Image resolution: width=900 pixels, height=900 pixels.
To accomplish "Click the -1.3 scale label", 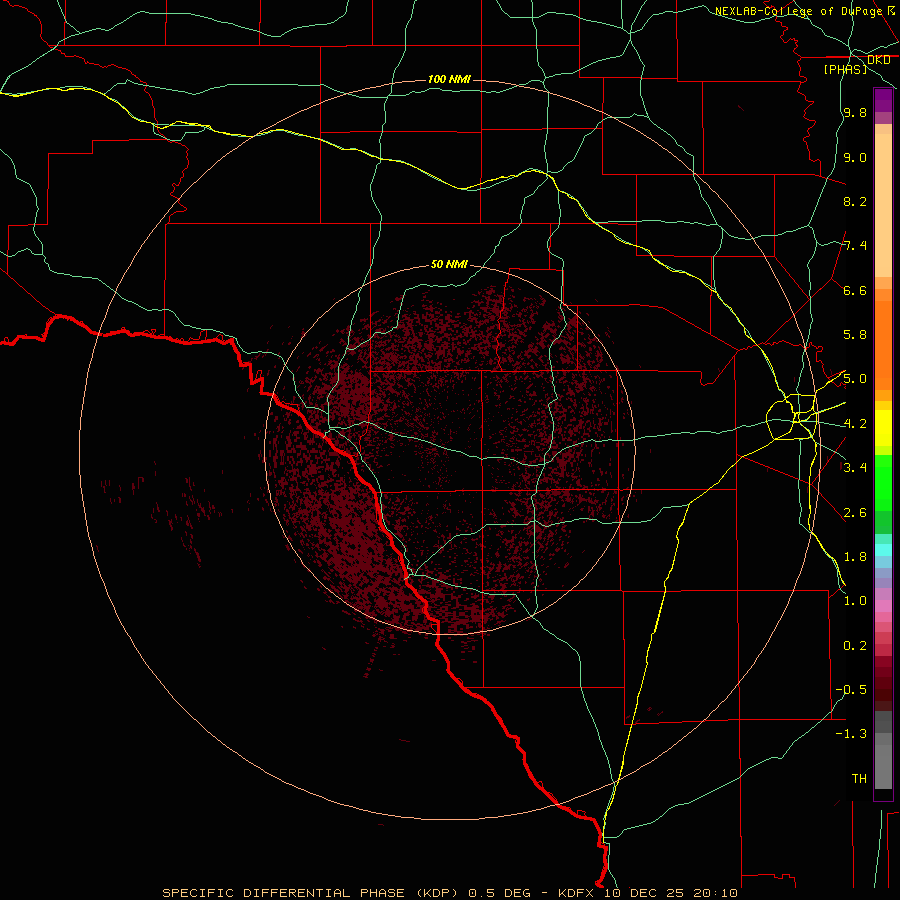I will (x=851, y=734).
